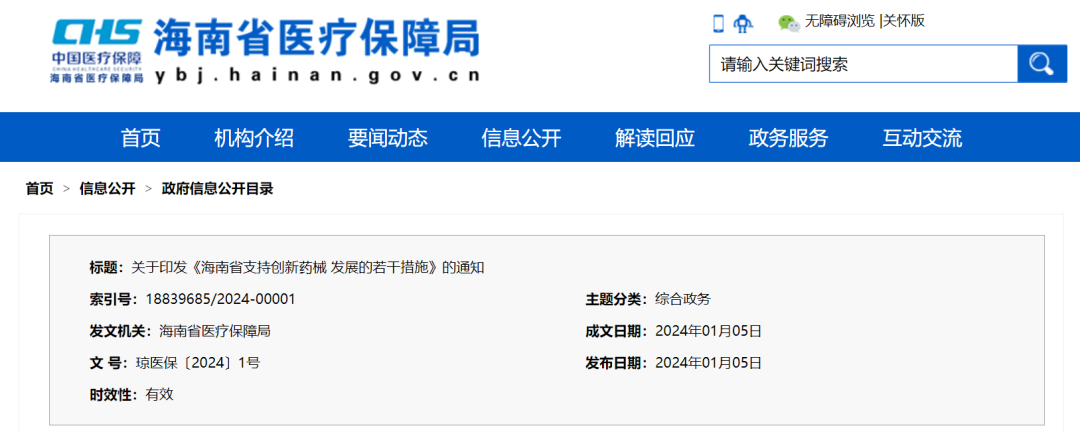Select 要闻动态 in the nav bar
The image size is (1080, 432).
coord(387,138)
